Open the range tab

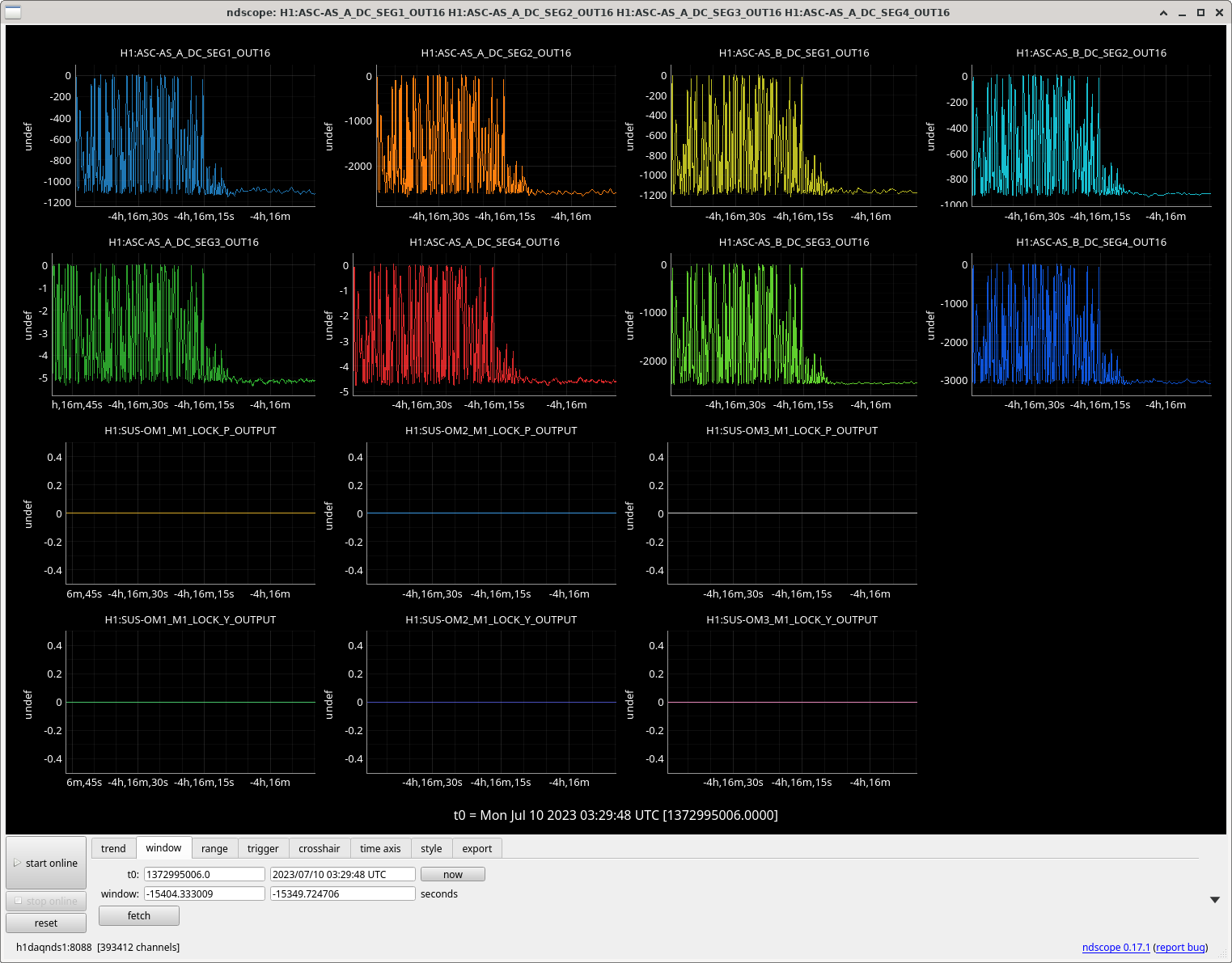tap(214, 848)
